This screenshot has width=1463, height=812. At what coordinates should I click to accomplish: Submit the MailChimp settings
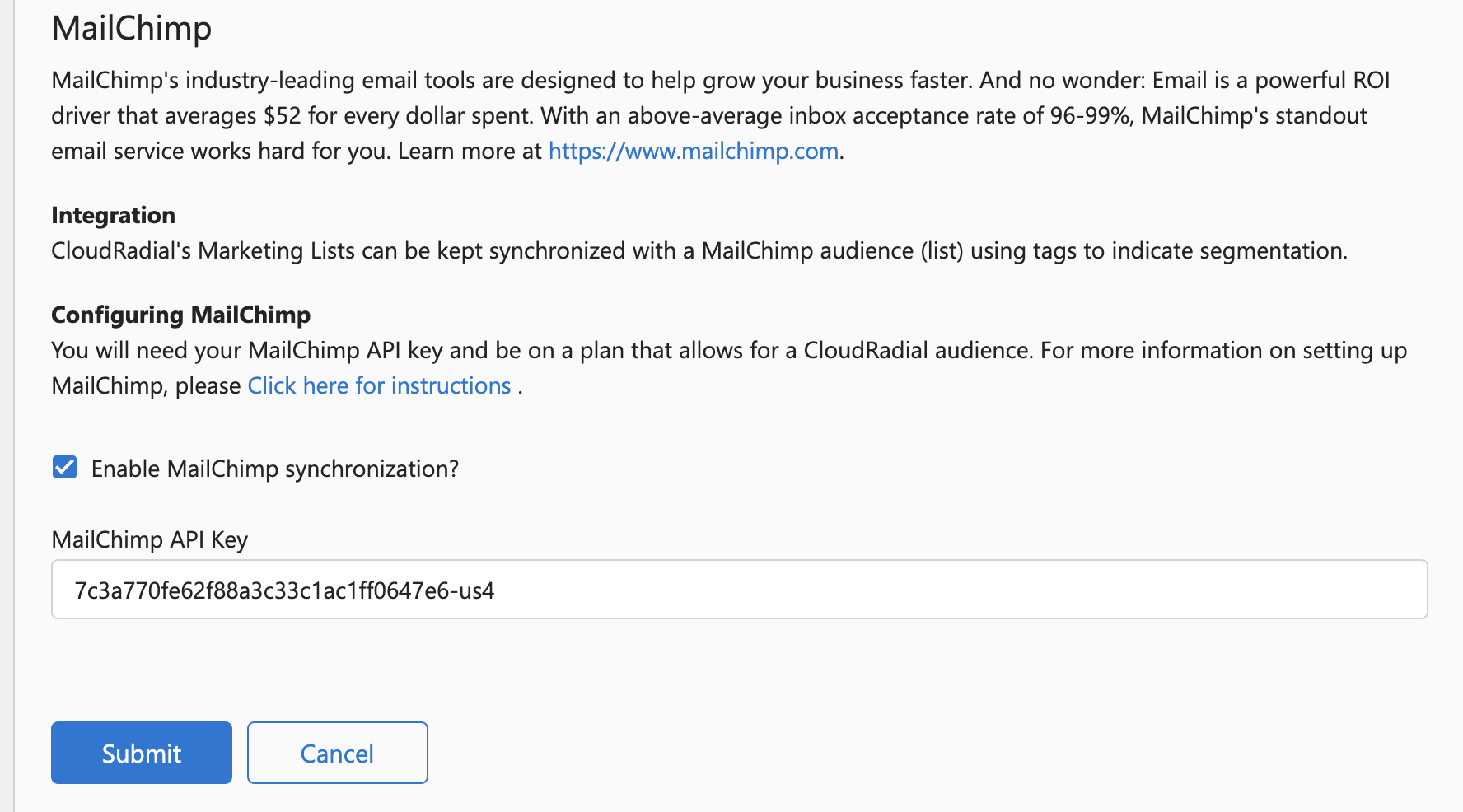[x=142, y=753]
